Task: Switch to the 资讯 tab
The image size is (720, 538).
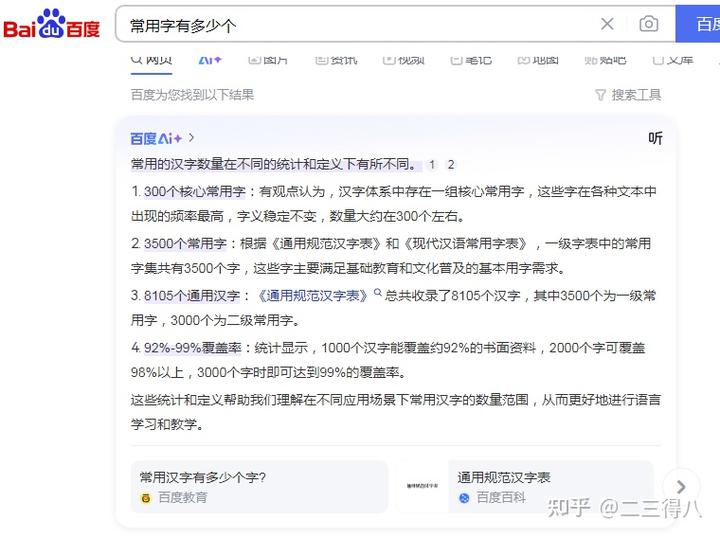Action: click(336, 60)
